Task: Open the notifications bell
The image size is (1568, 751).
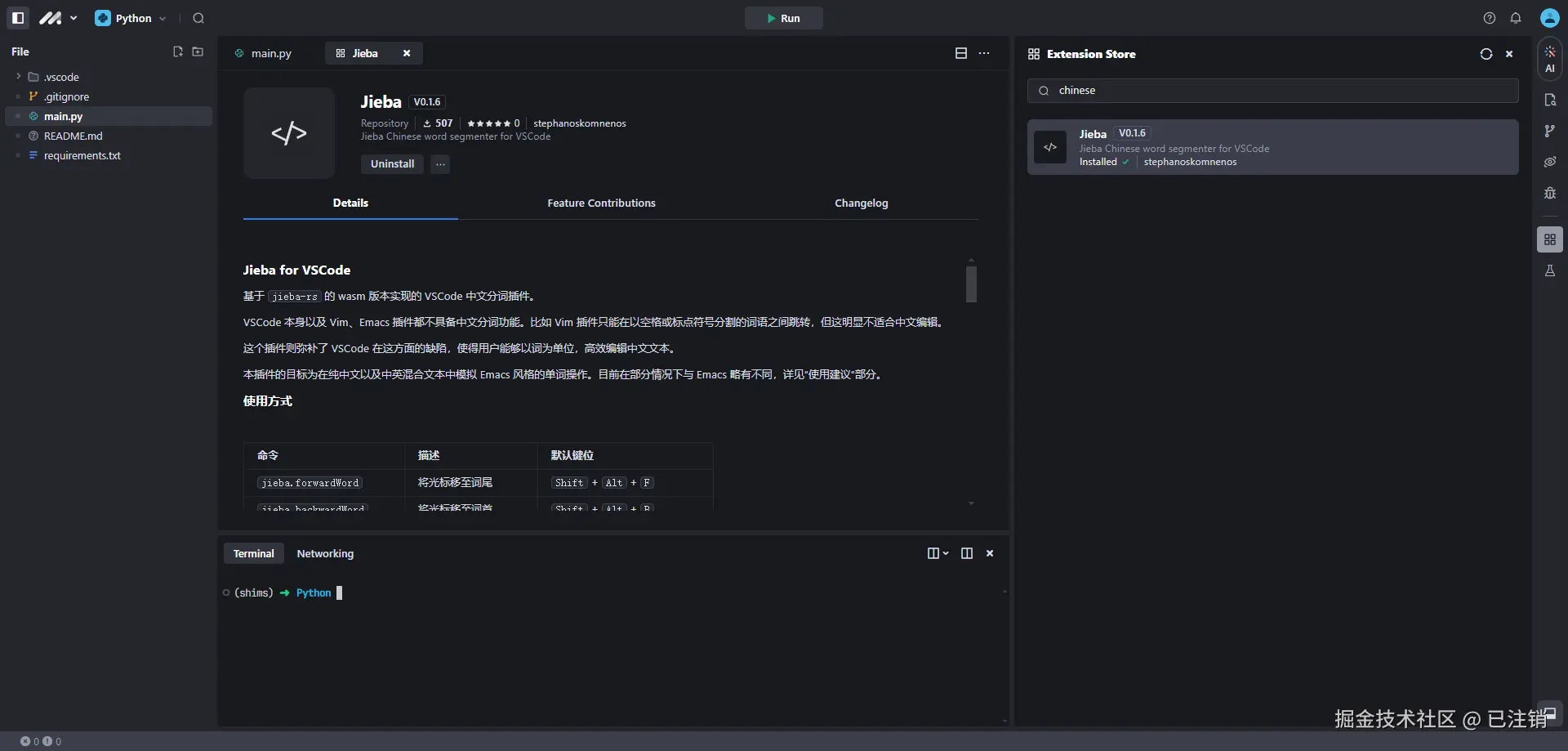Action: [x=1516, y=18]
